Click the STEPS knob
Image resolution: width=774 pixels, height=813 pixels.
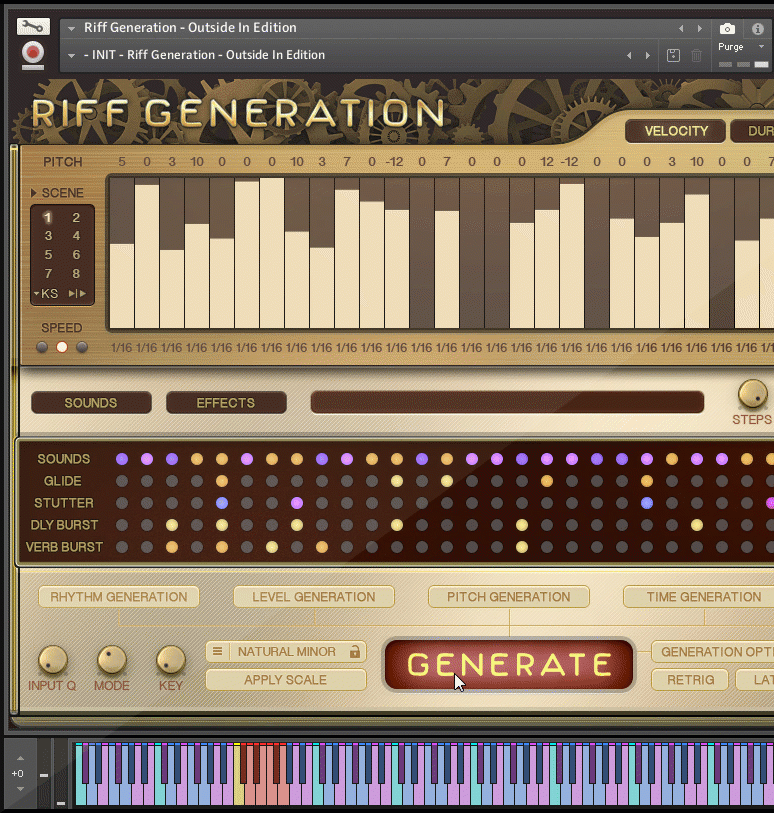752,394
